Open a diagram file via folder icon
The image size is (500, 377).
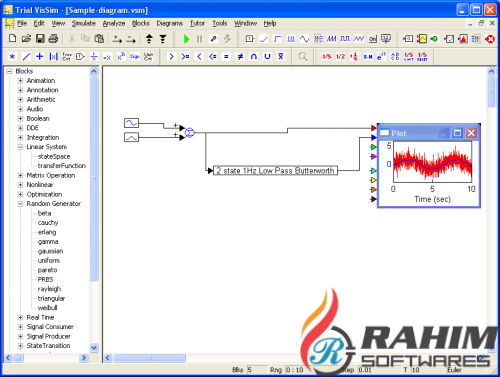pyautogui.click(x=26, y=39)
